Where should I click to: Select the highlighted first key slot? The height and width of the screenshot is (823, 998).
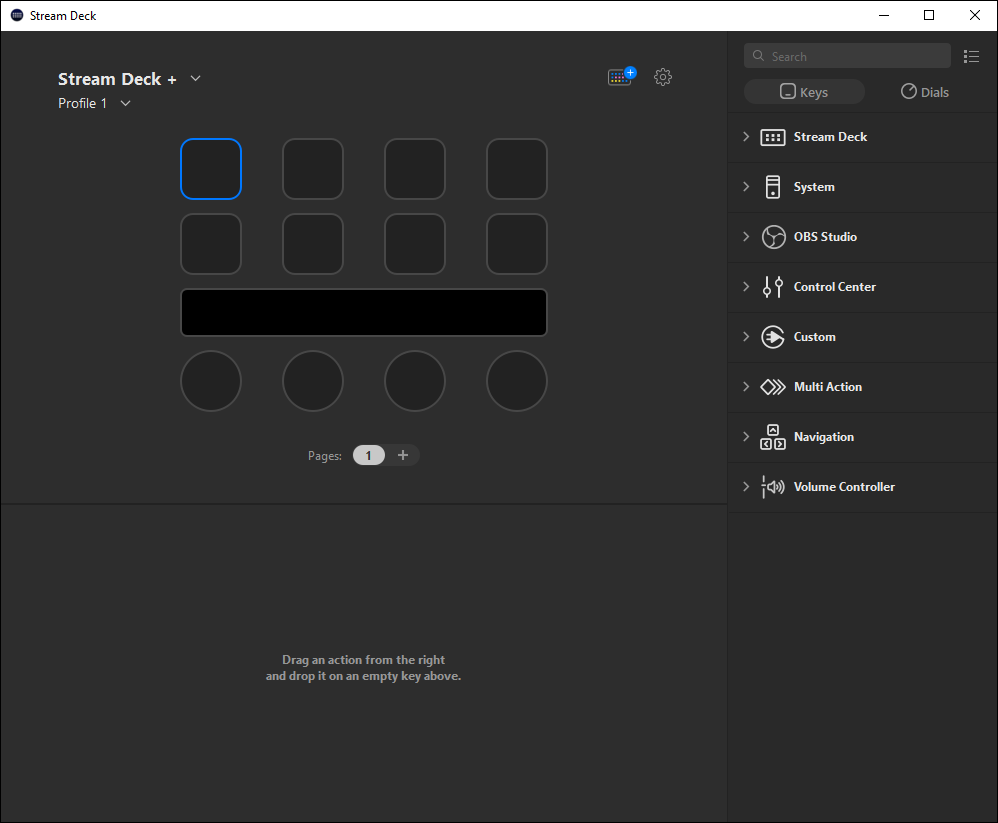211,169
